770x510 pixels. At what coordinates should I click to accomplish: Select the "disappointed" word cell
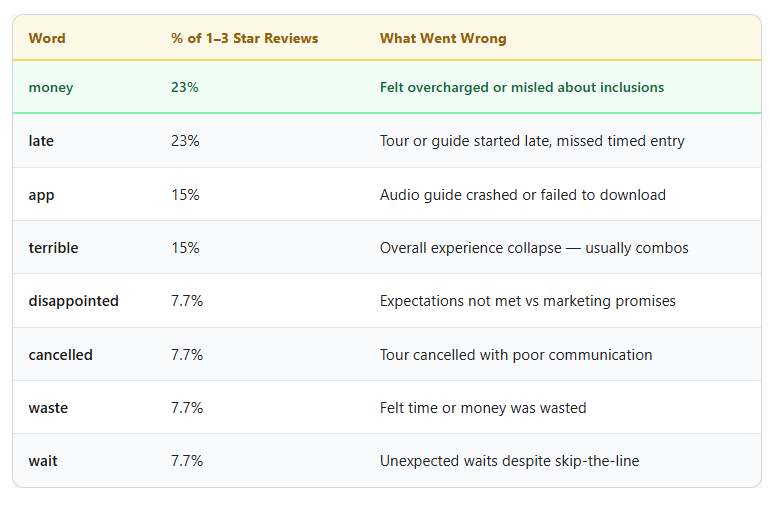[73, 301]
